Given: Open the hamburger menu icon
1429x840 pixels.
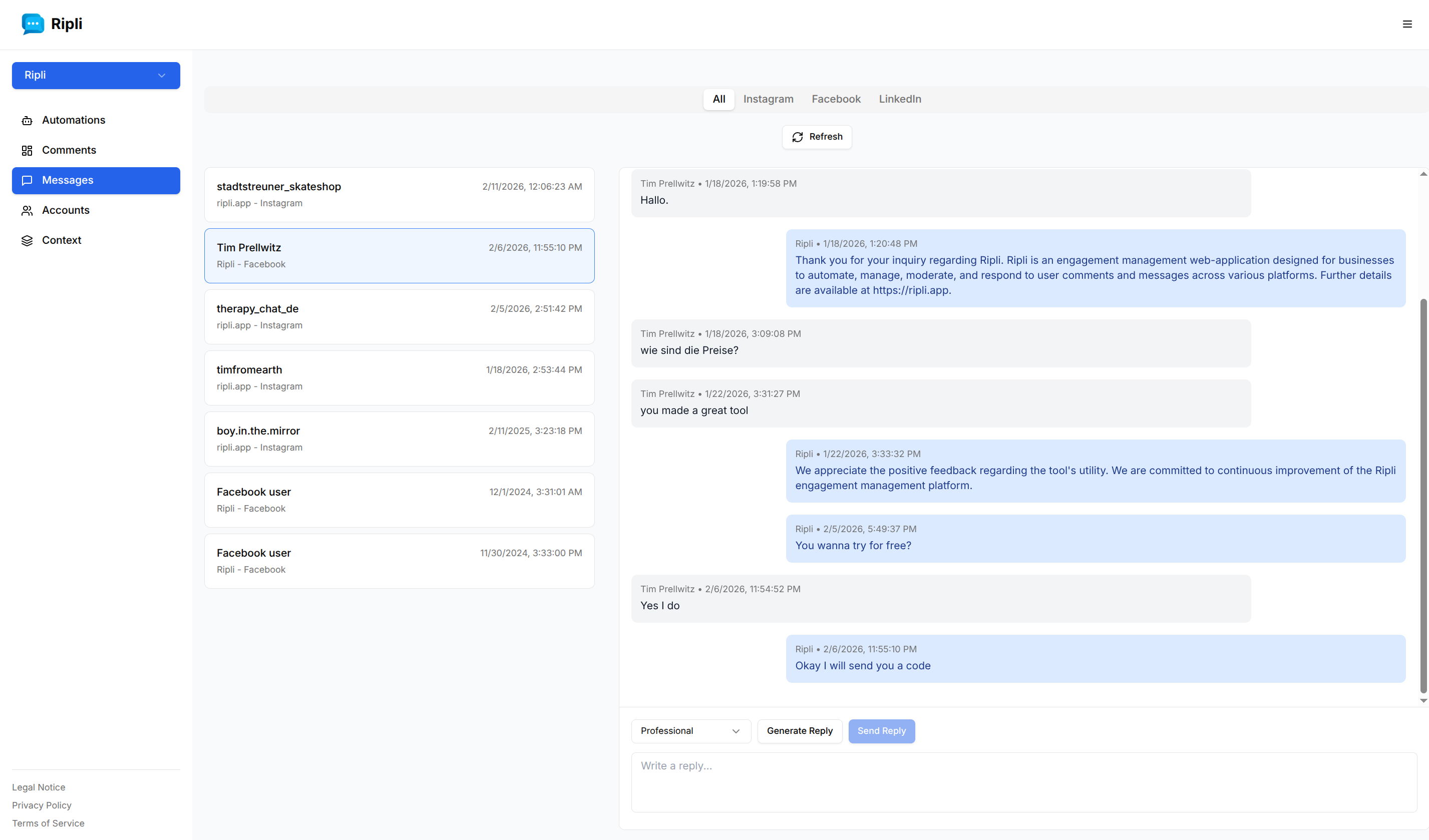Looking at the screenshot, I should [x=1407, y=25].
